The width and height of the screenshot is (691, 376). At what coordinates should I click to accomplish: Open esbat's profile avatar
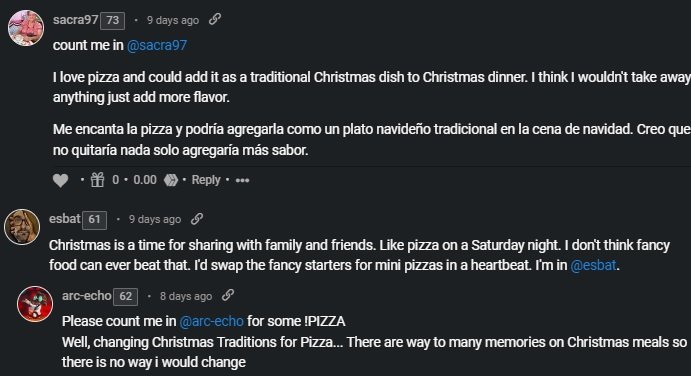pos(22,227)
